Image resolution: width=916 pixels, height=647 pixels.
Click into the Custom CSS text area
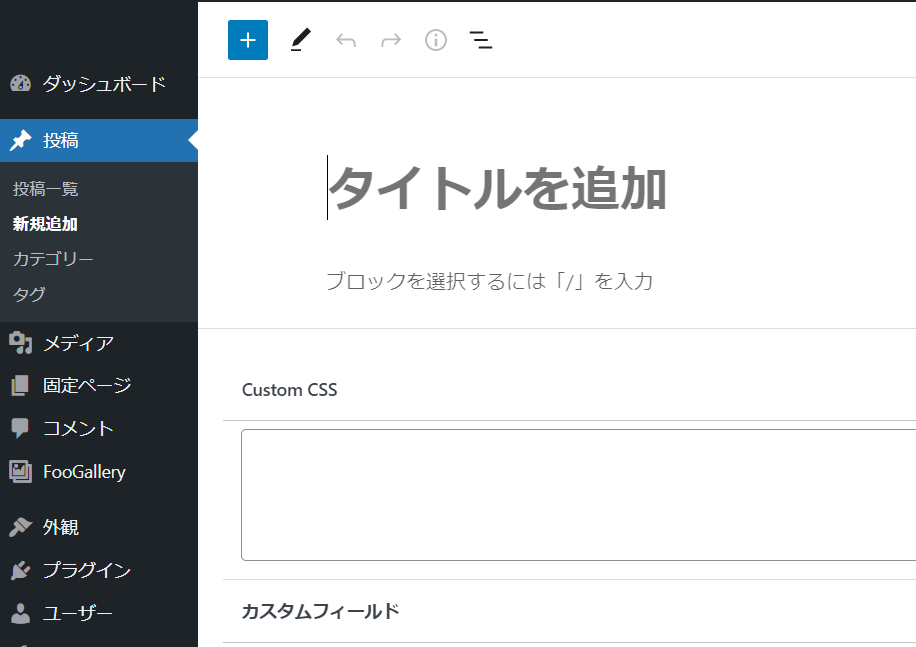click(x=578, y=495)
